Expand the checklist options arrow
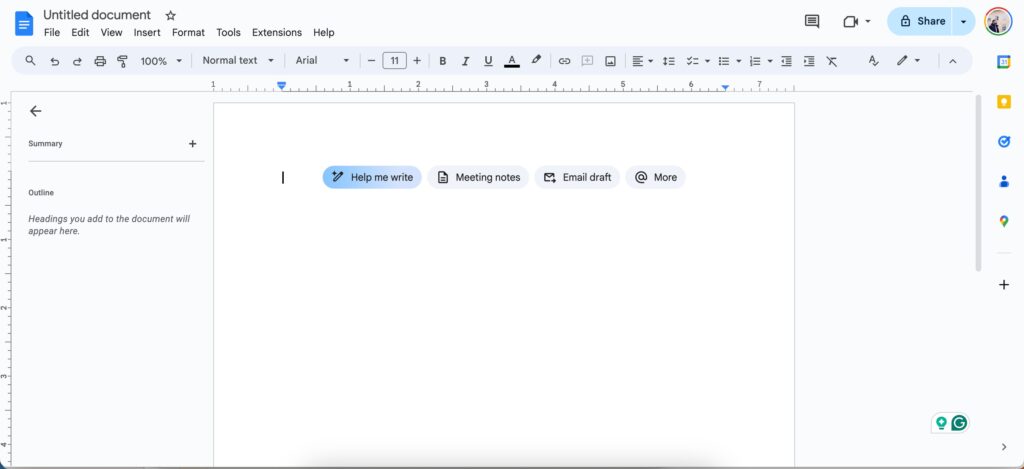The height and width of the screenshot is (469, 1024). pos(707,61)
